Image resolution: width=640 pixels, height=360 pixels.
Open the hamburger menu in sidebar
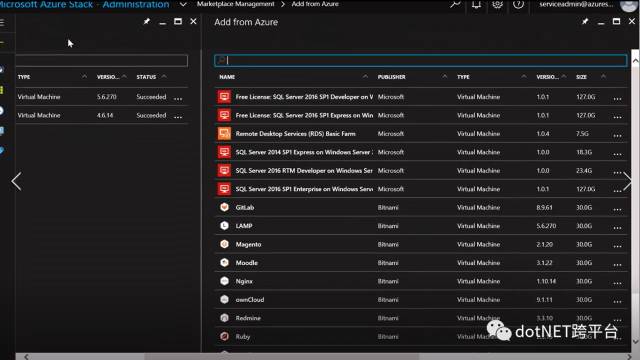pyautogui.click(x=2, y=22)
